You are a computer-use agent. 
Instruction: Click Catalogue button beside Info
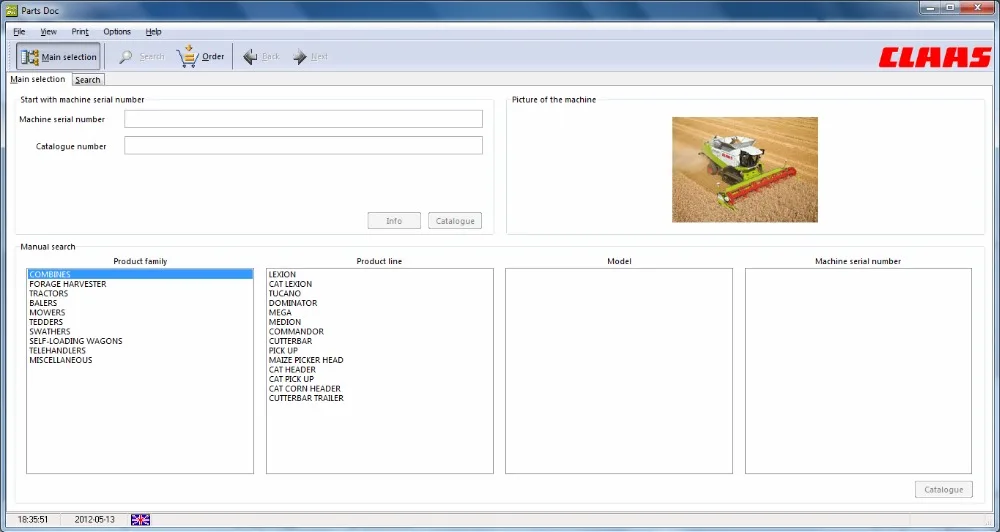pos(455,221)
